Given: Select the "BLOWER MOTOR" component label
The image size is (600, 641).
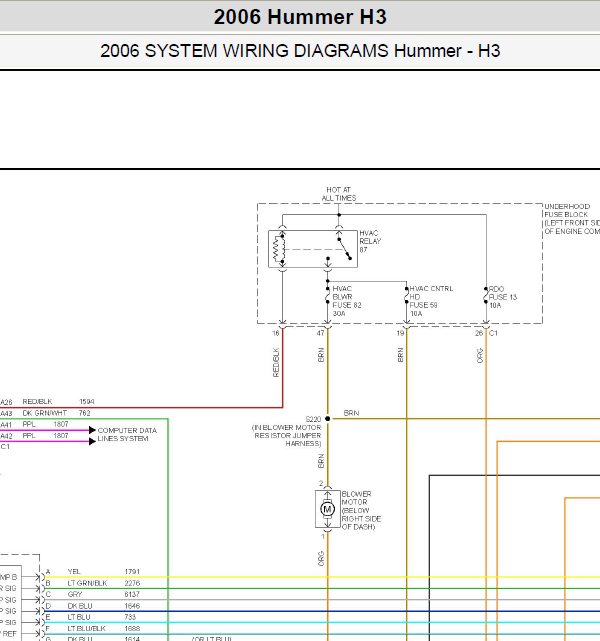Looking at the screenshot, I should [x=356, y=498].
